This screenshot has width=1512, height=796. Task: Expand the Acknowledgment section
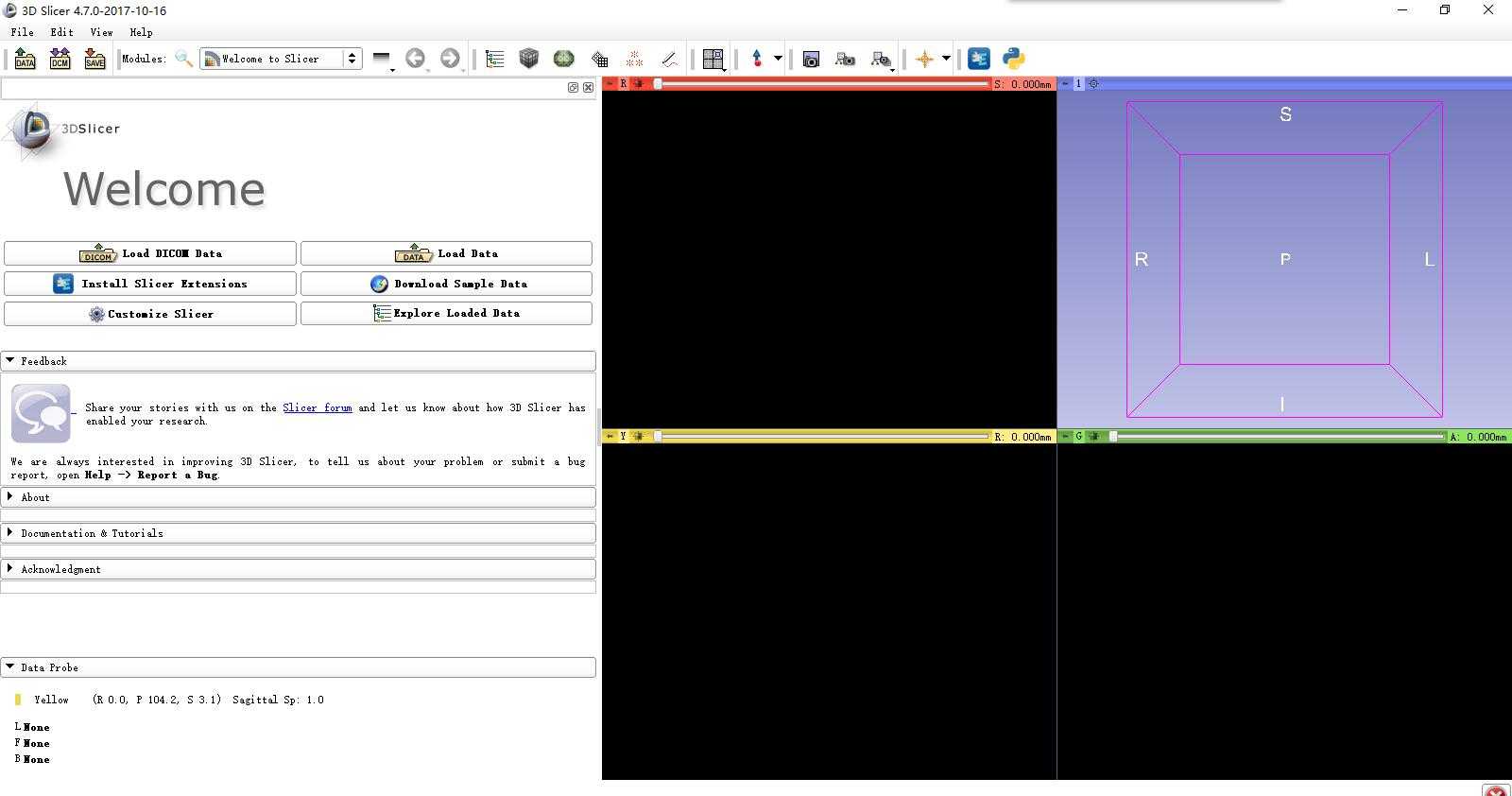pos(299,569)
